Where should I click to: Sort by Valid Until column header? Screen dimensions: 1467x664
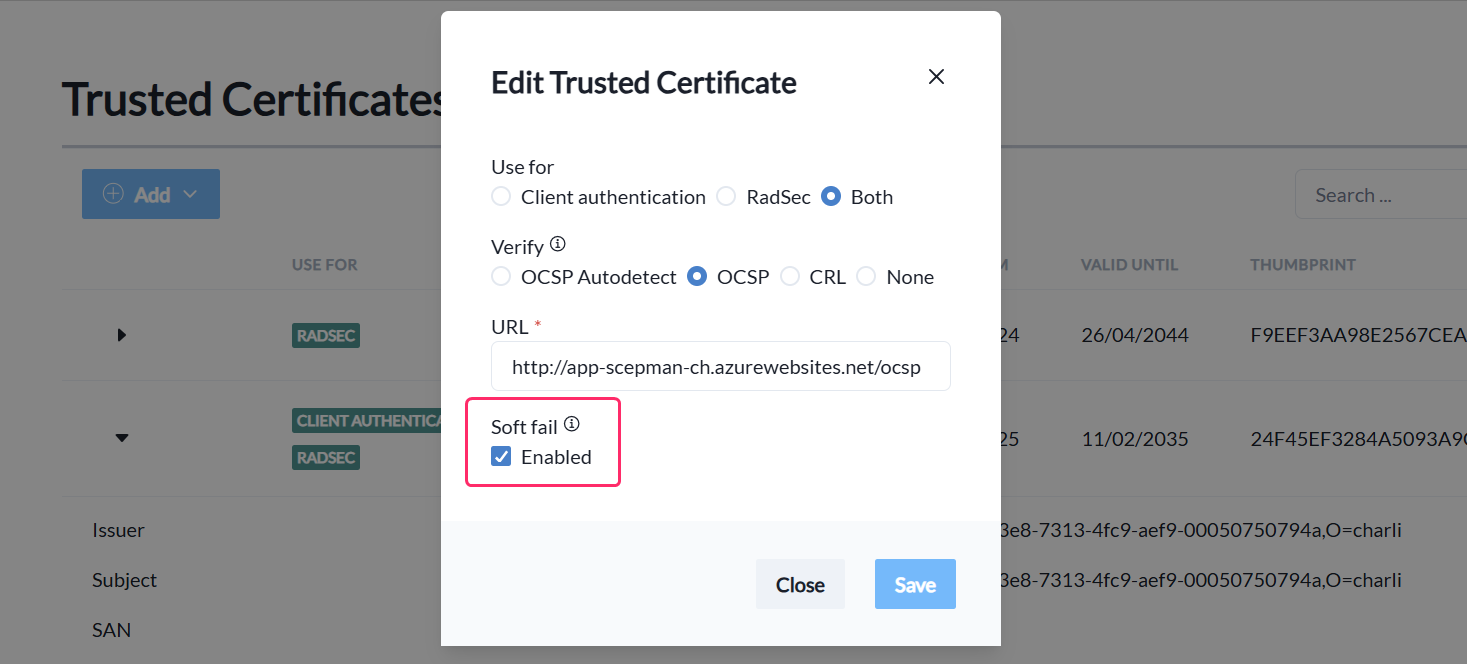point(1129,265)
